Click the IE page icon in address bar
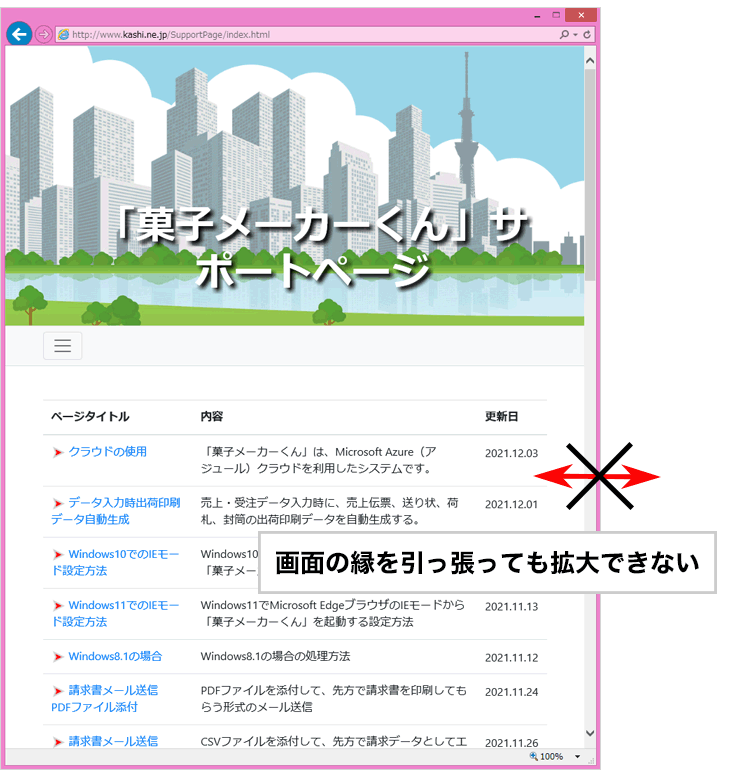 point(63,35)
